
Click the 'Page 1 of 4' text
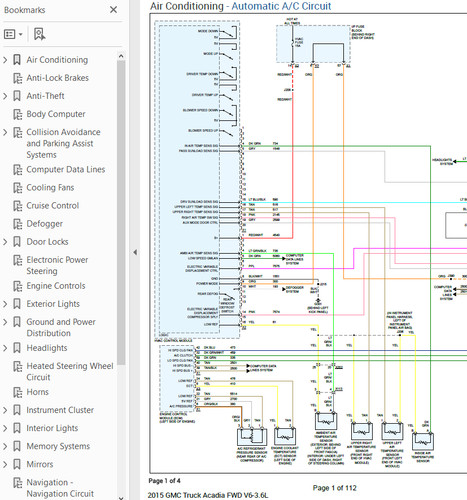pyautogui.click(x=164, y=481)
